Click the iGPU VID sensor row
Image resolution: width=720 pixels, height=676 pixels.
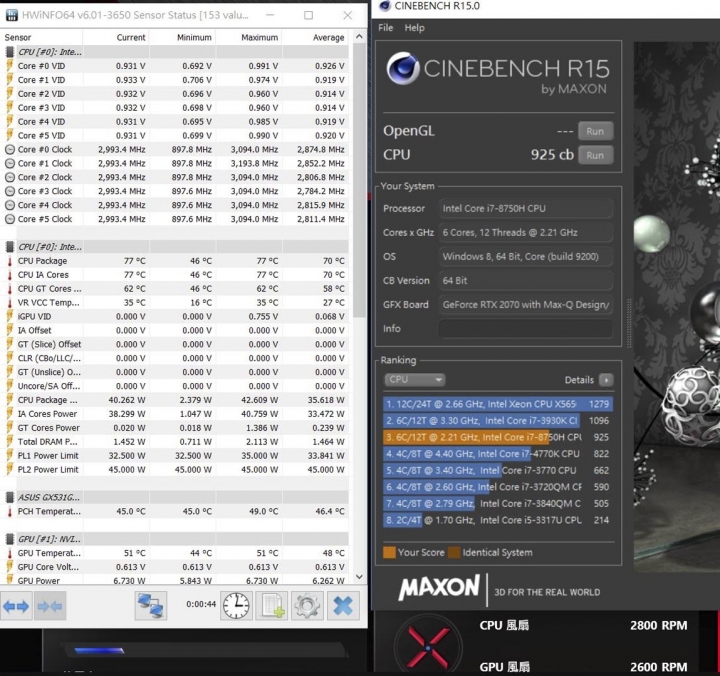coord(174,316)
